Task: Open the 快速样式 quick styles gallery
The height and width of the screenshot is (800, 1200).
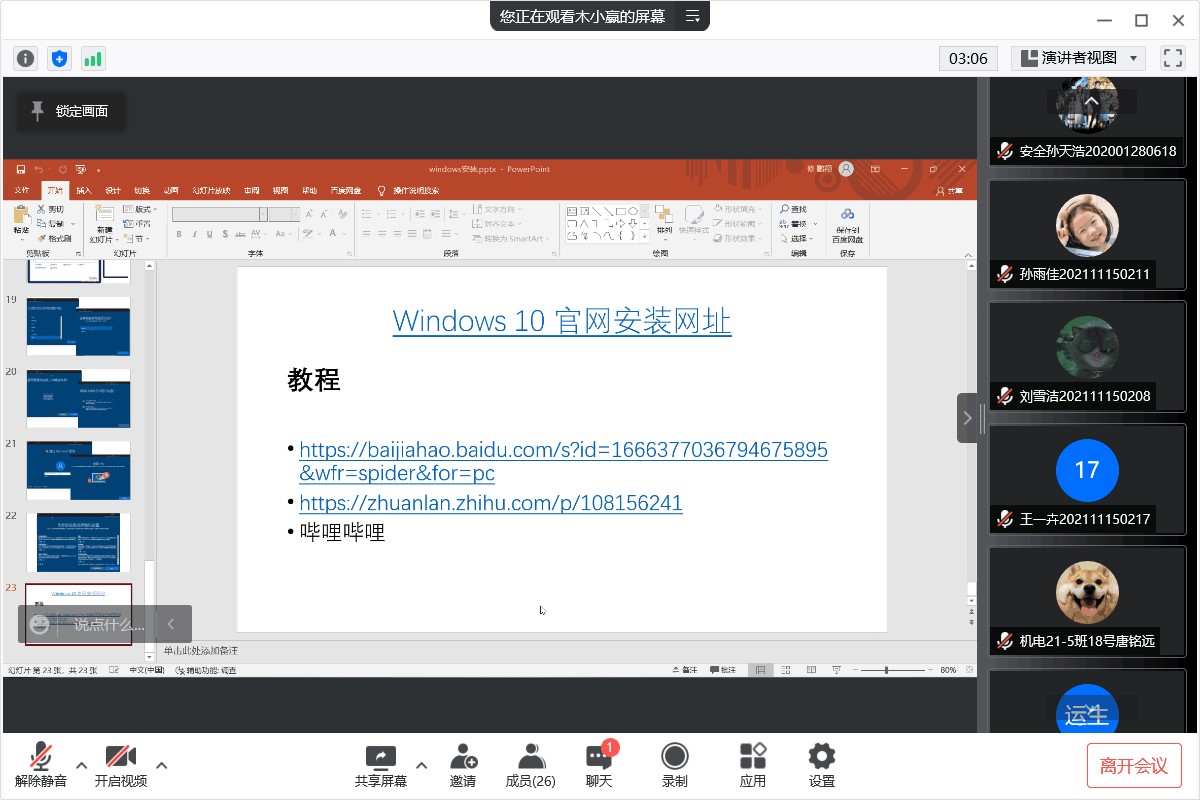Action: 693,221
